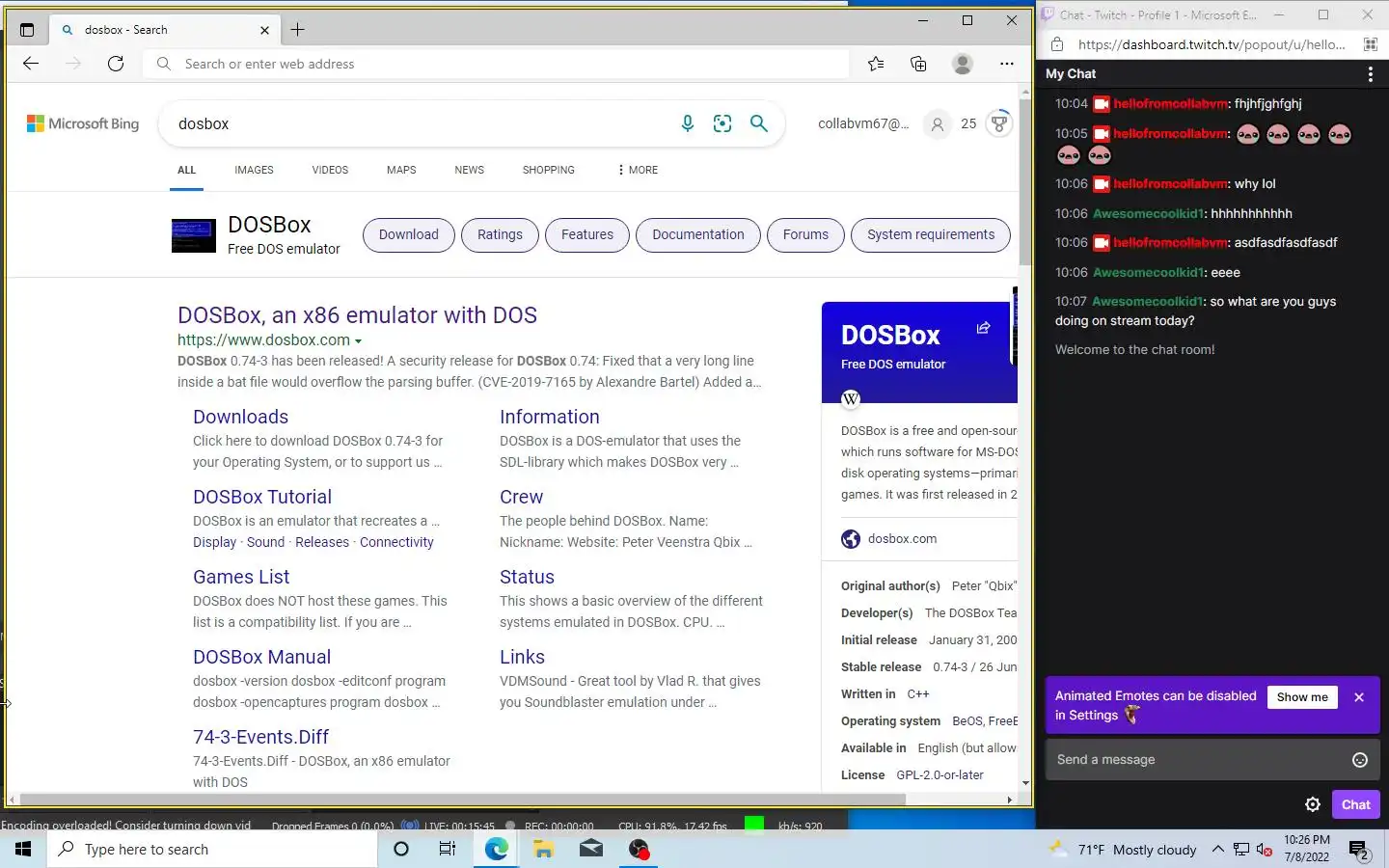Open the Crew sitelink
This screenshot has width=1389, height=868.
[521, 497]
